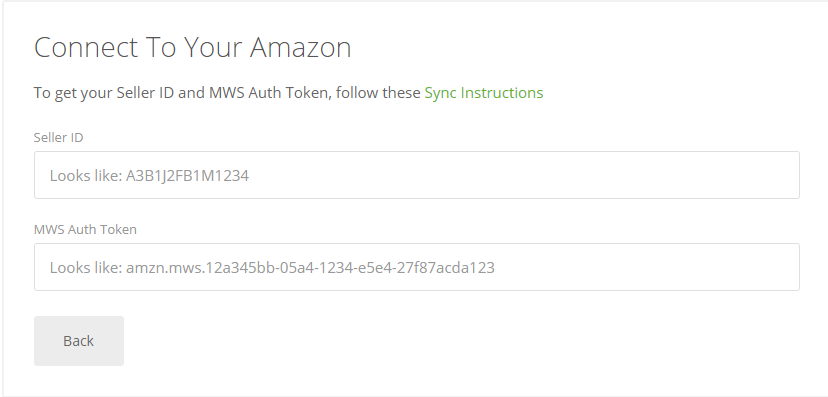Click the 'Looks like:' text in Seller ID box
This screenshot has width=828, height=397.
click(x=86, y=176)
